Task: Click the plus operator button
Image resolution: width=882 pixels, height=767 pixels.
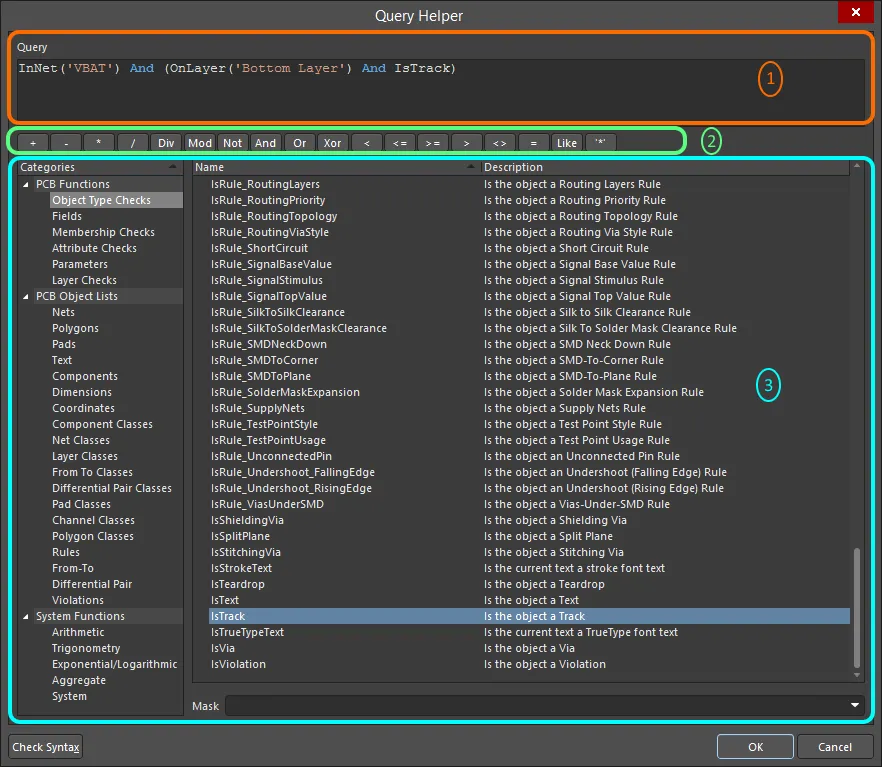Action: pos(33,143)
